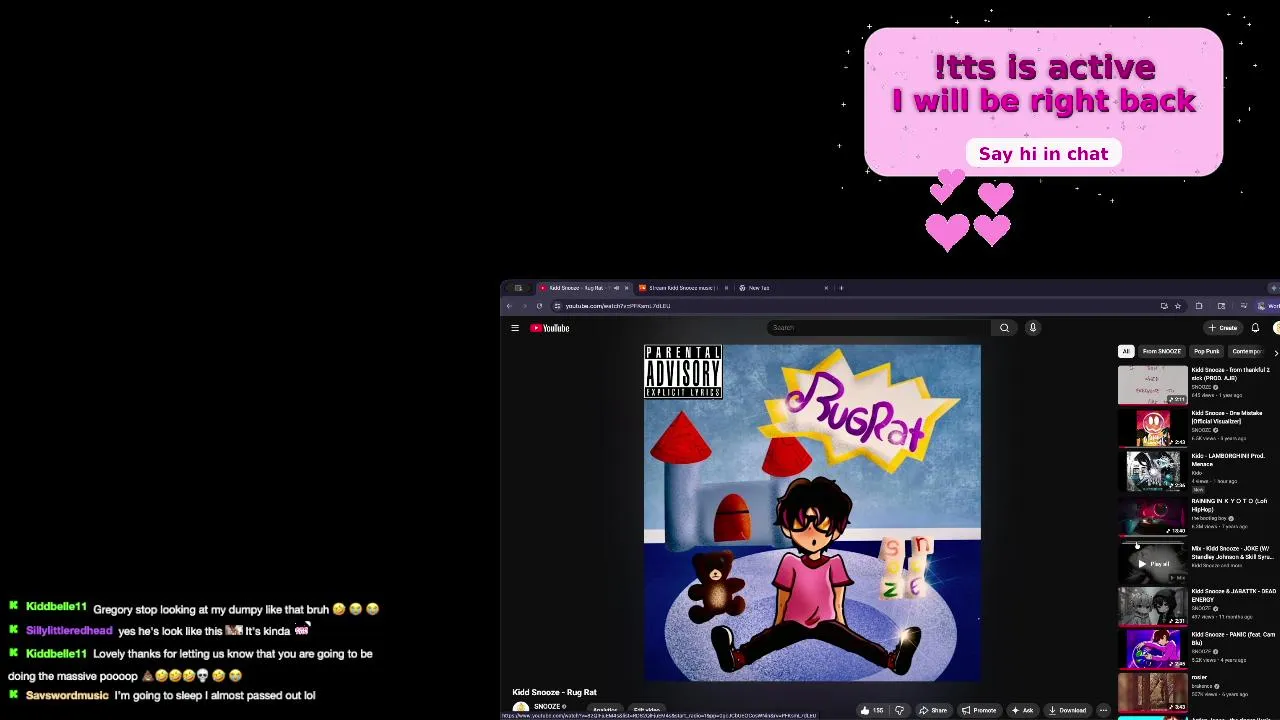
Task: Click the Share button under the video
Action: (x=933, y=710)
